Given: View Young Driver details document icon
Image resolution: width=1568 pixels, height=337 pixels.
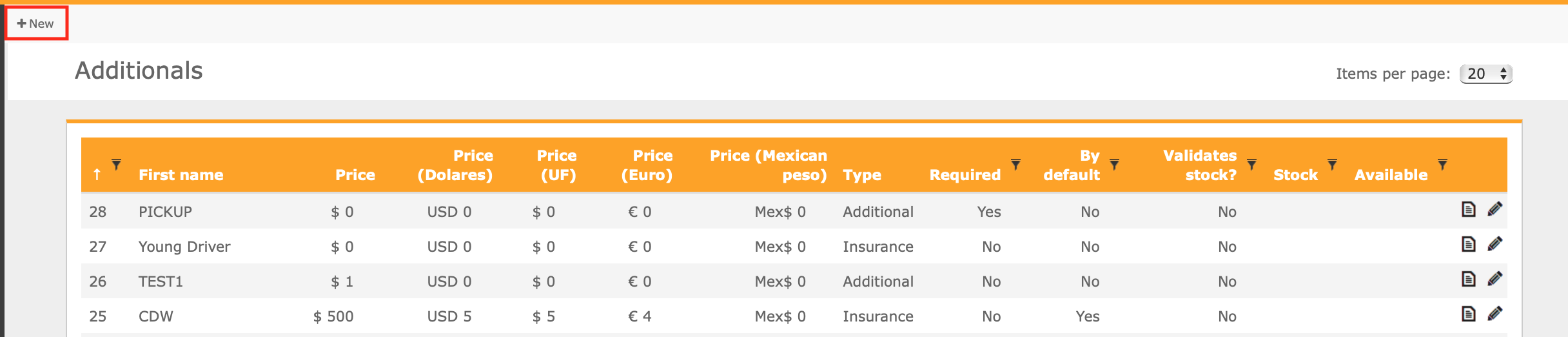Looking at the screenshot, I should (1468, 244).
